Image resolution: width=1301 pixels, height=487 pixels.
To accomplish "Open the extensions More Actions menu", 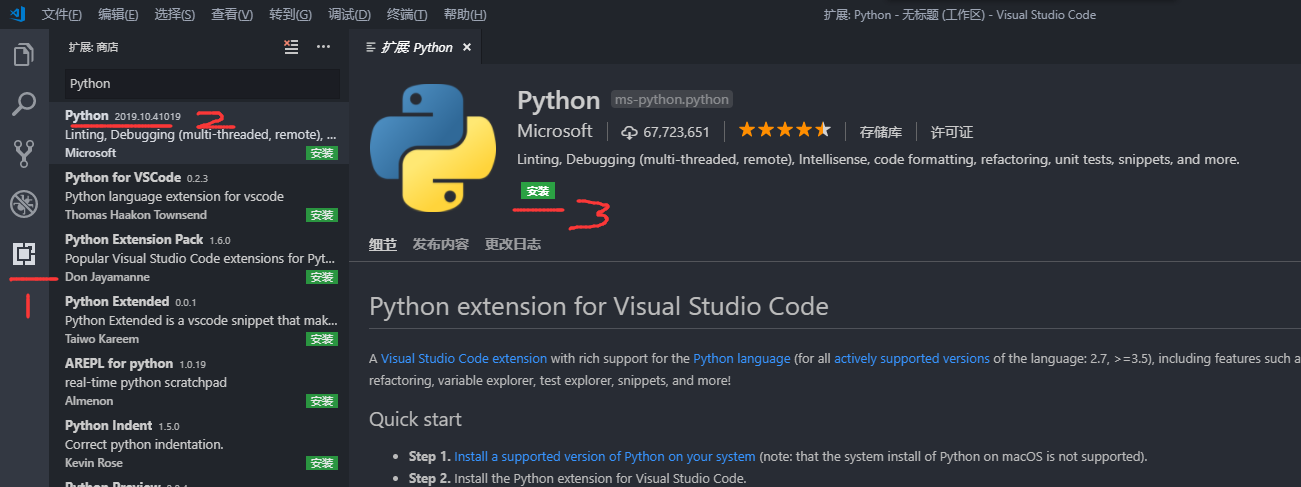I will pyautogui.click(x=323, y=47).
